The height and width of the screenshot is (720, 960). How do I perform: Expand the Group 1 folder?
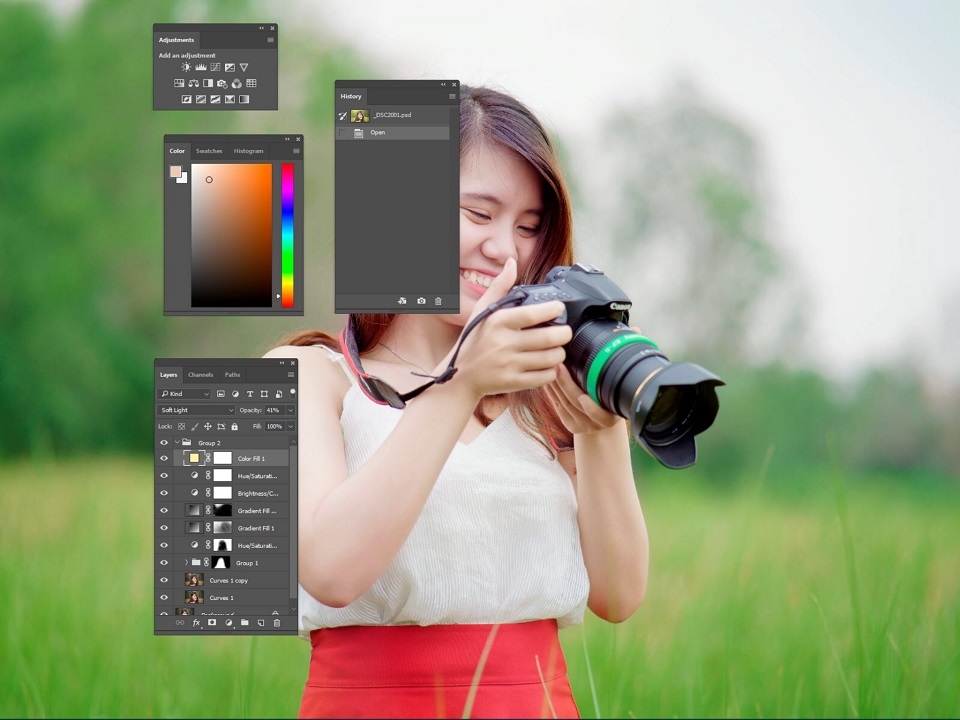[x=187, y=563]
